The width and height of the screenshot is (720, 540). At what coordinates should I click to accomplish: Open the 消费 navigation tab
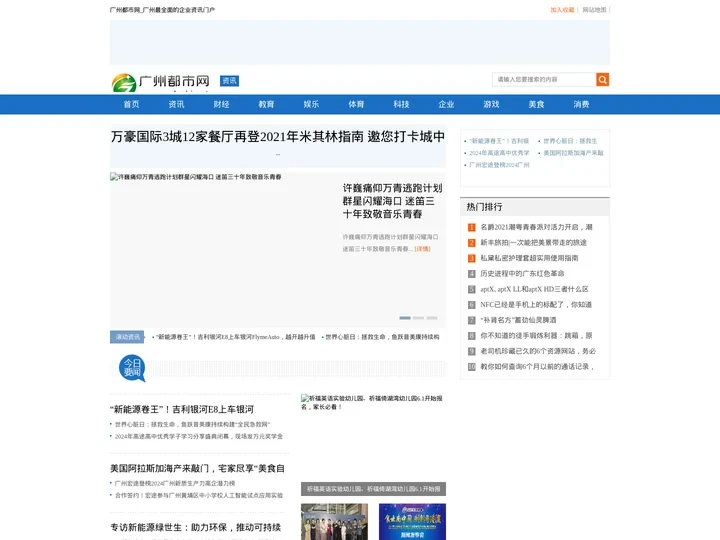[581, 104]
